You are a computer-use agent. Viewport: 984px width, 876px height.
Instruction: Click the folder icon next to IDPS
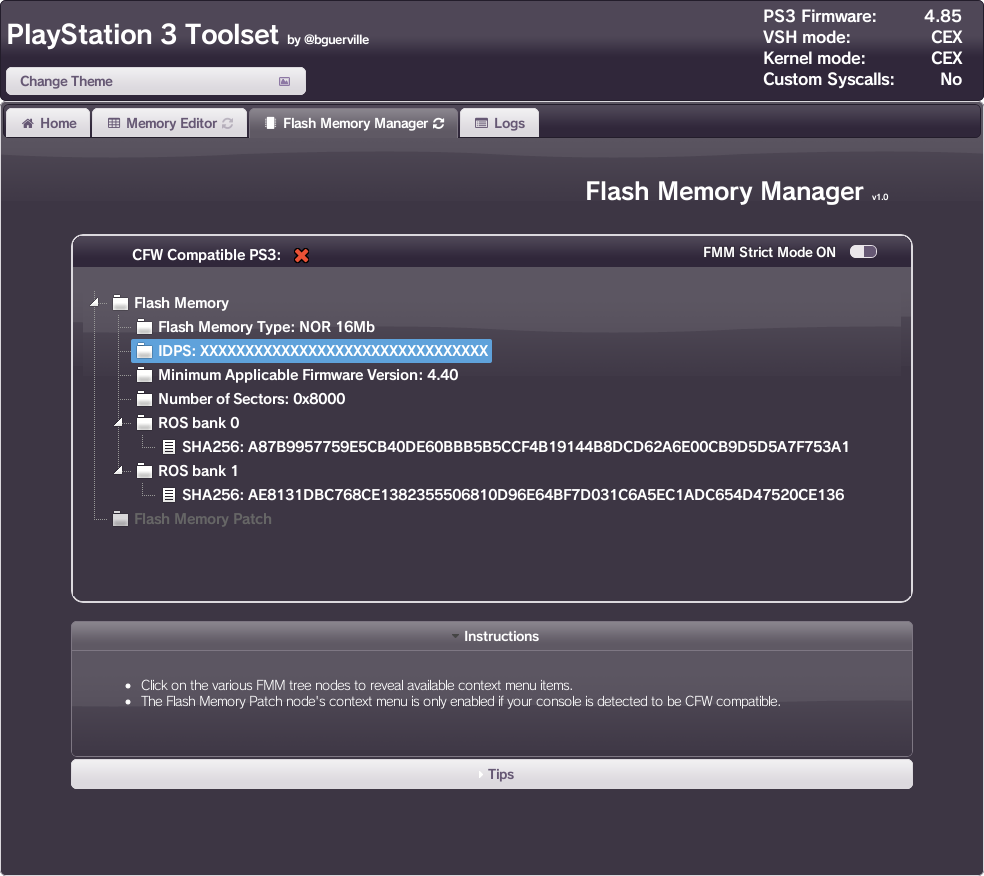tap(144, 351)
